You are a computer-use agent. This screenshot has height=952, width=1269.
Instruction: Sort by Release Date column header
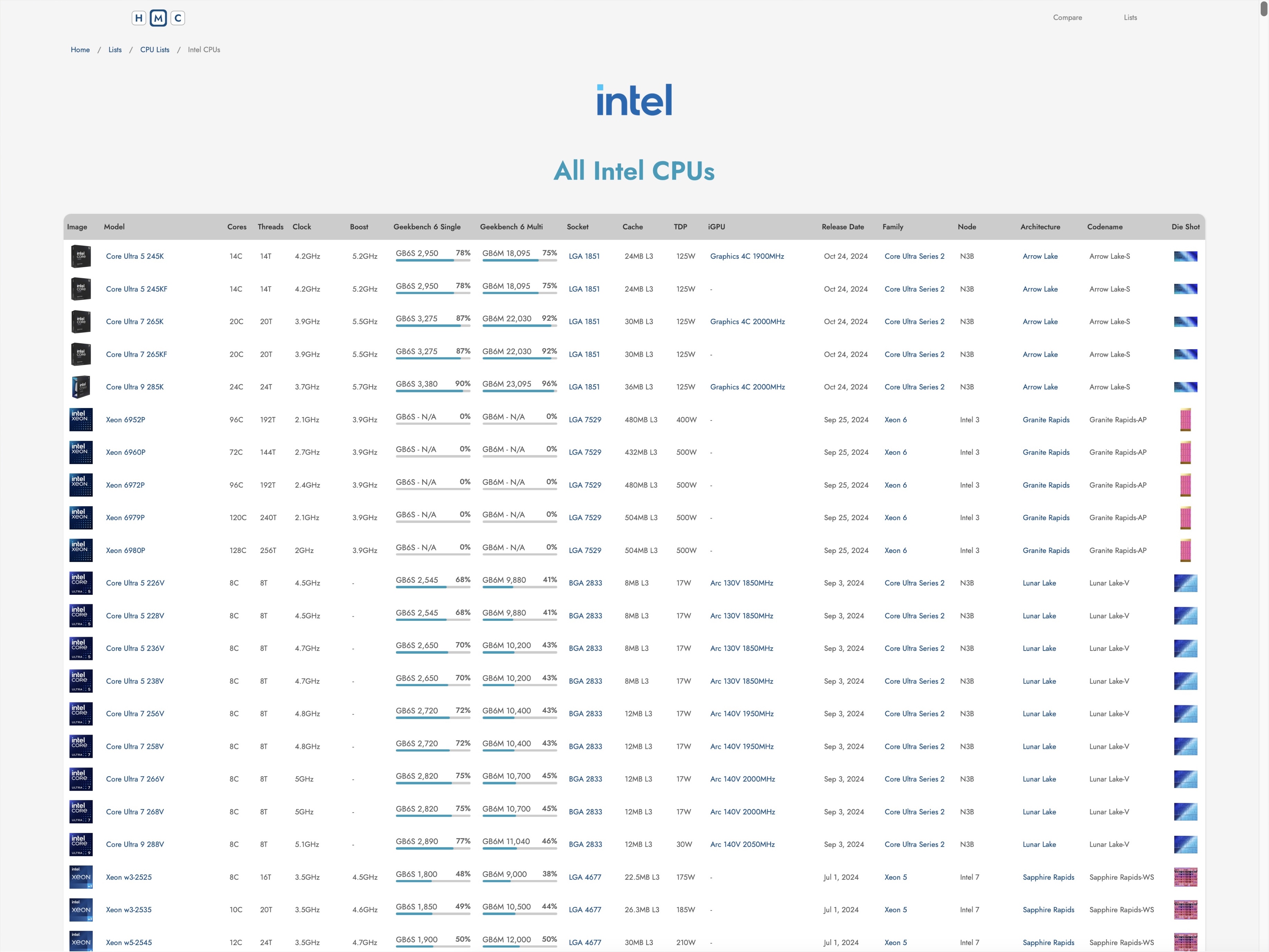[x=842, y=227]
